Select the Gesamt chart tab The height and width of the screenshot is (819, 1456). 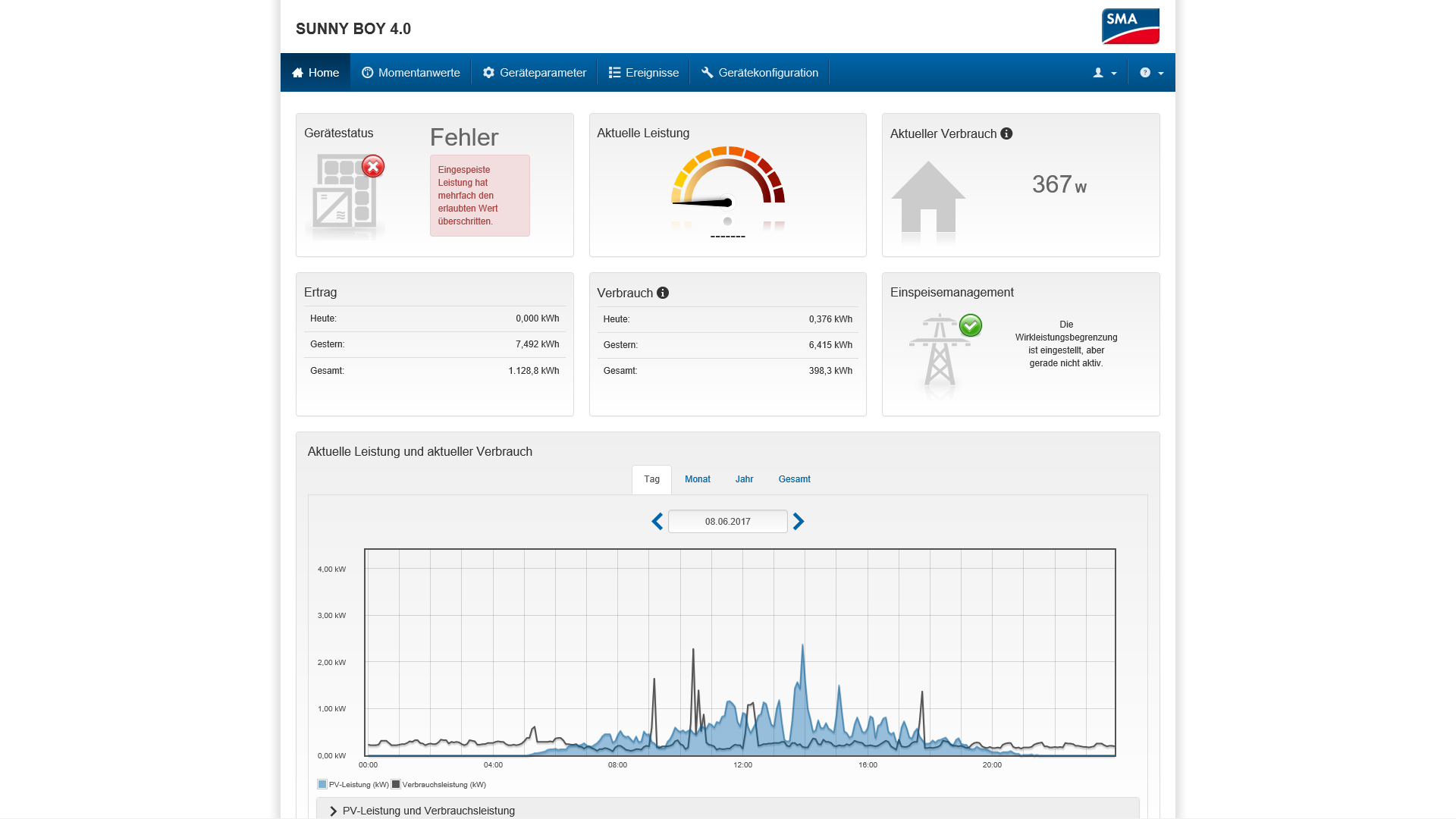[x=794, y=479]
